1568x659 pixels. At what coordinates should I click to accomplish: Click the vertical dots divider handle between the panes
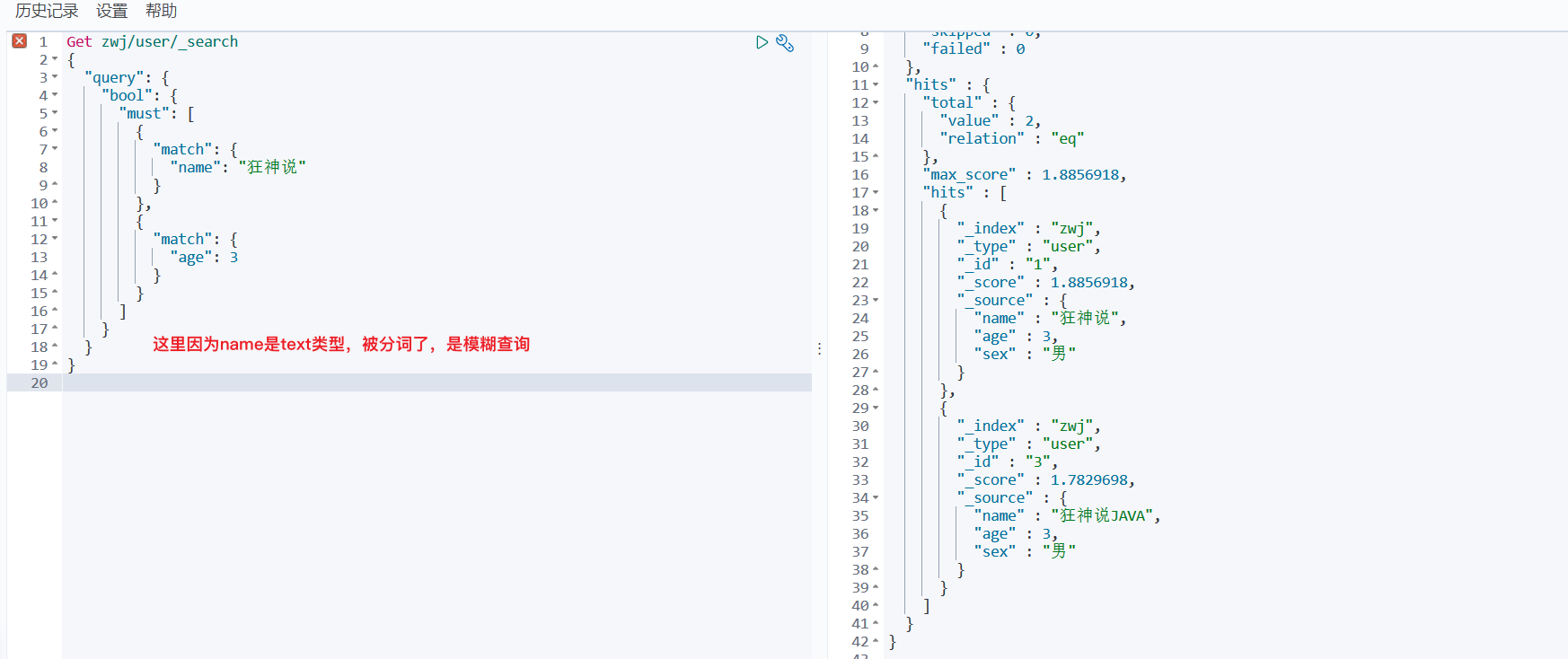point(819,348)
